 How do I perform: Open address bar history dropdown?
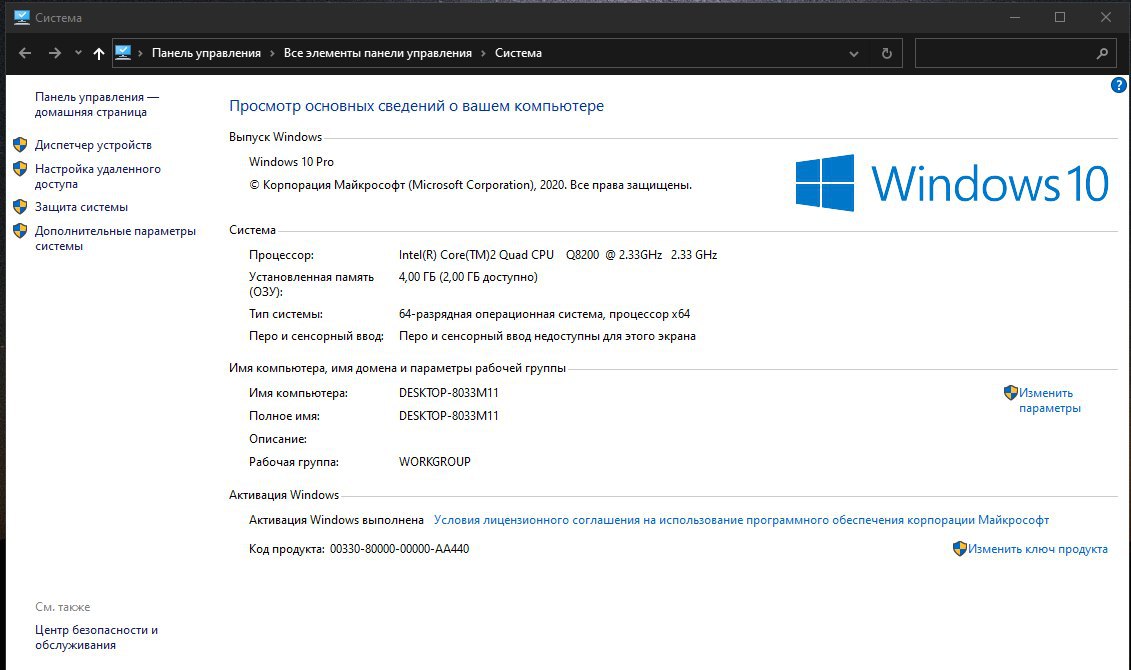click(854, 53)
